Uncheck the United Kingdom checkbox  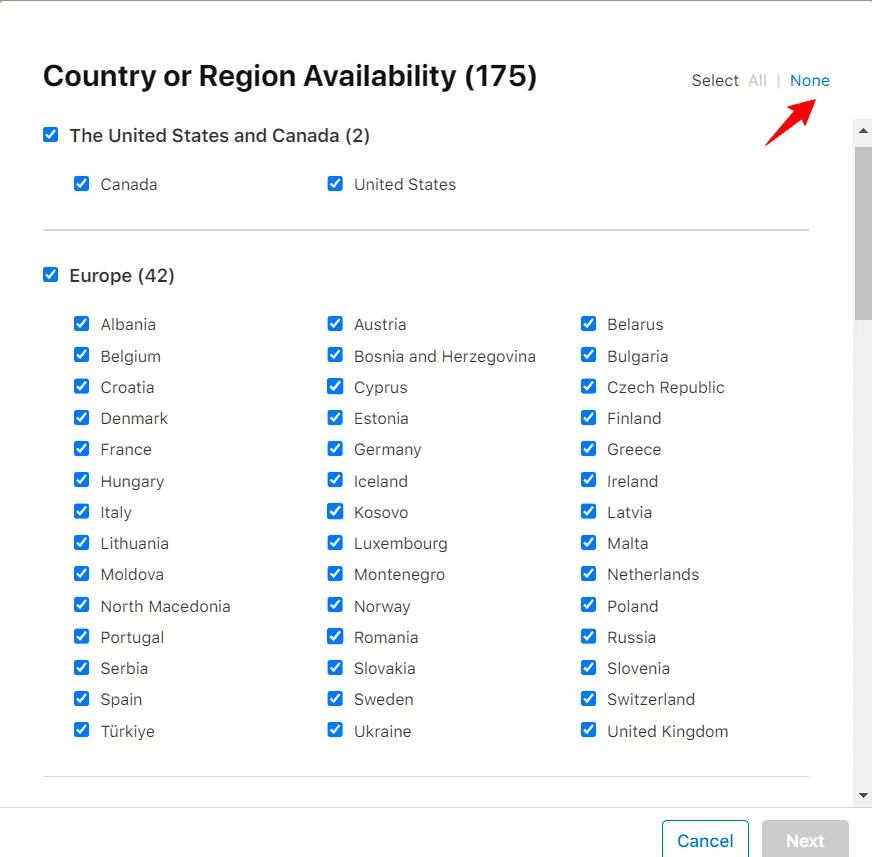click(588, 731)
